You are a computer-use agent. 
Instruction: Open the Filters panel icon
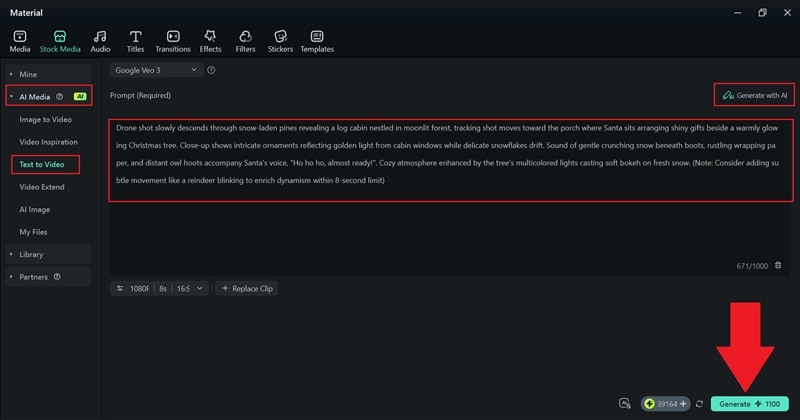[x=245, y=41]
